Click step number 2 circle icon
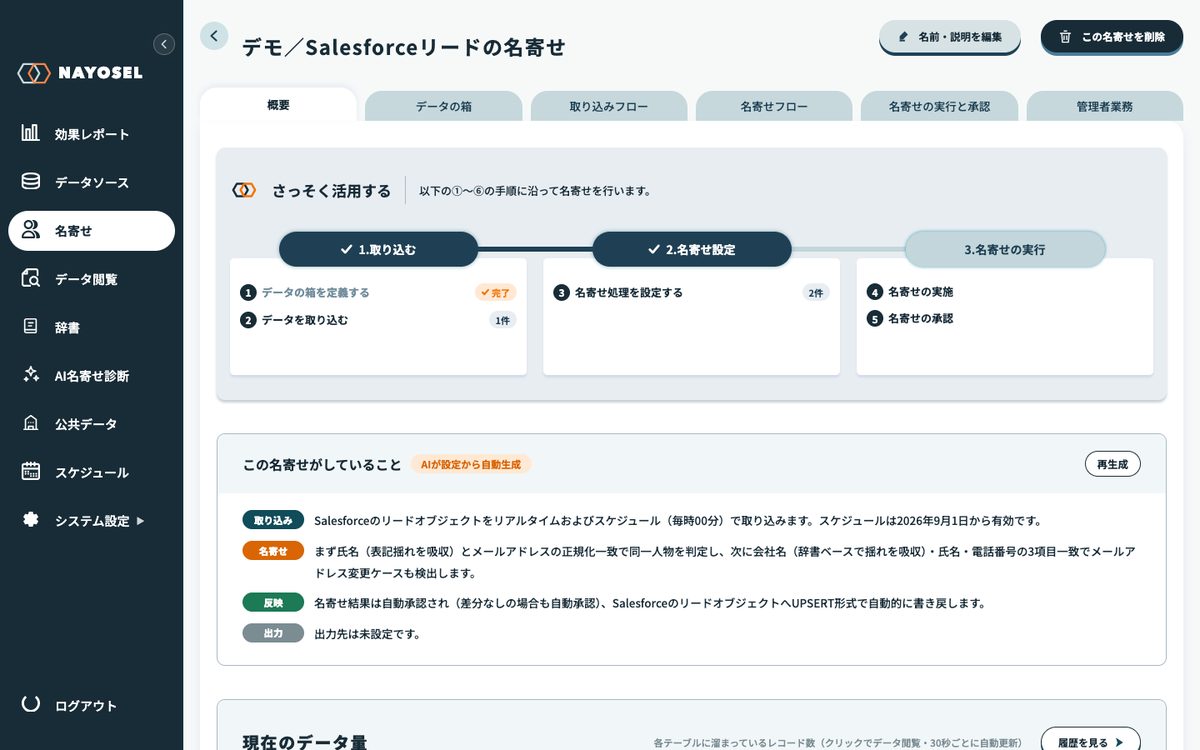 point(248,321)
